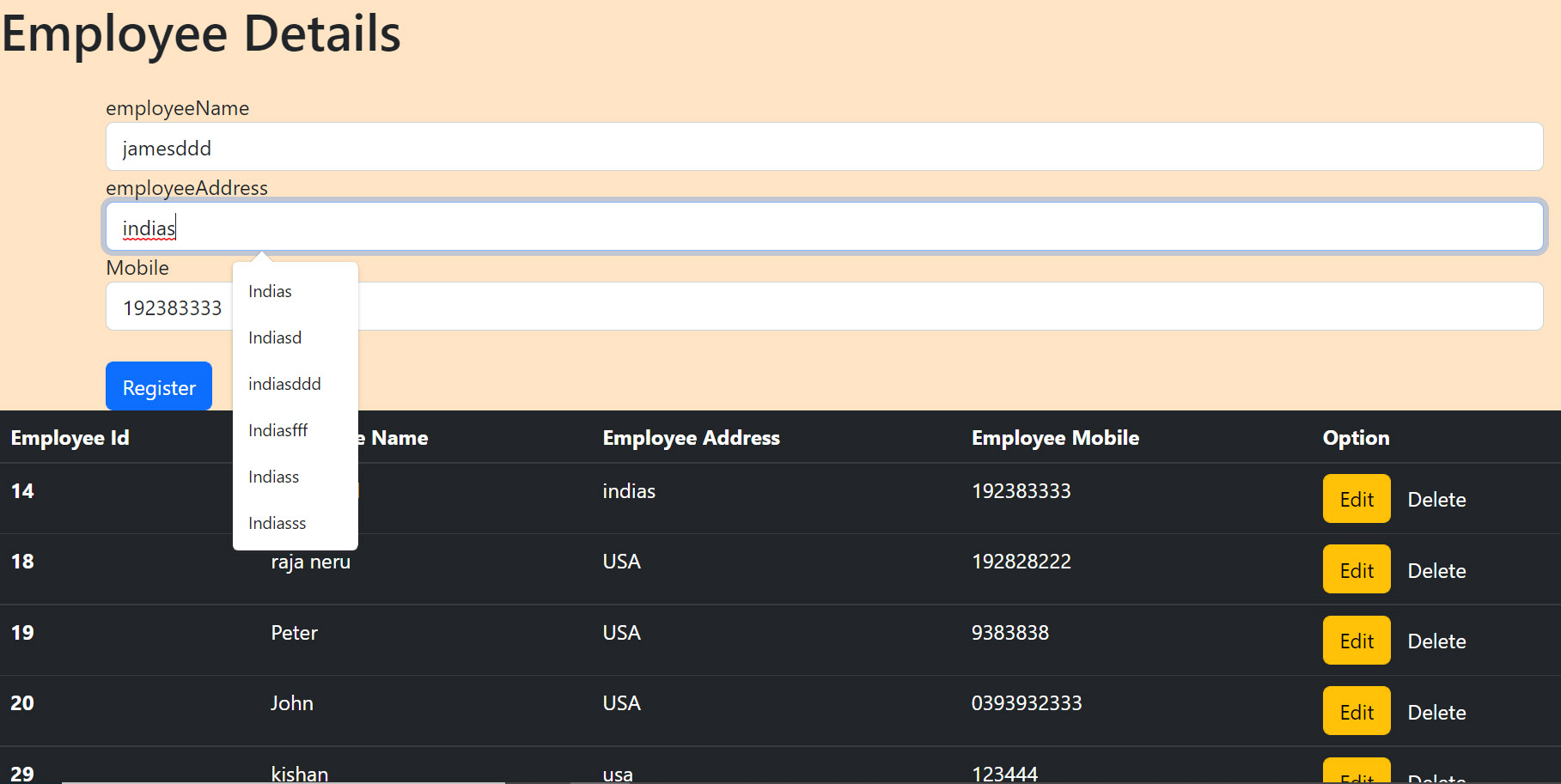Delete employee John's record
Viewport: 1561px width, 784px height.
[x=1436, y=713]
